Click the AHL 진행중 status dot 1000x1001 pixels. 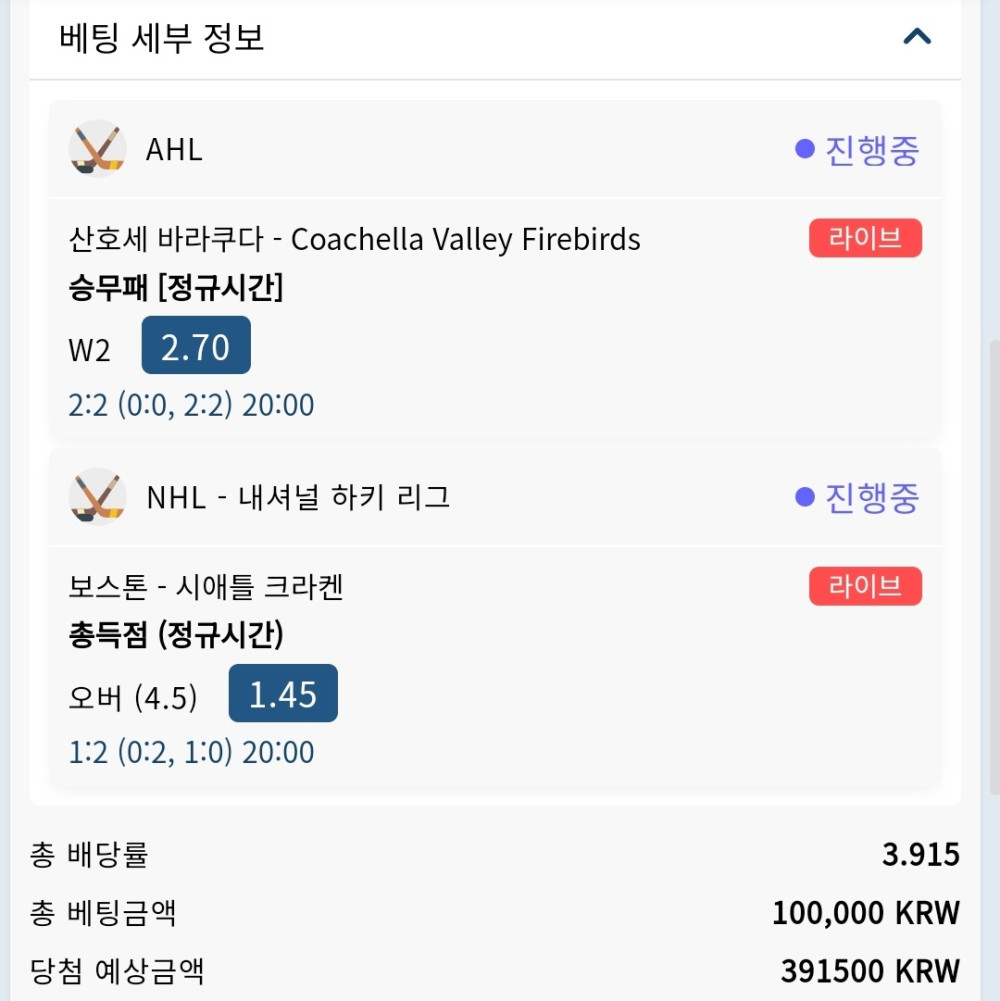tap(805, 150)
